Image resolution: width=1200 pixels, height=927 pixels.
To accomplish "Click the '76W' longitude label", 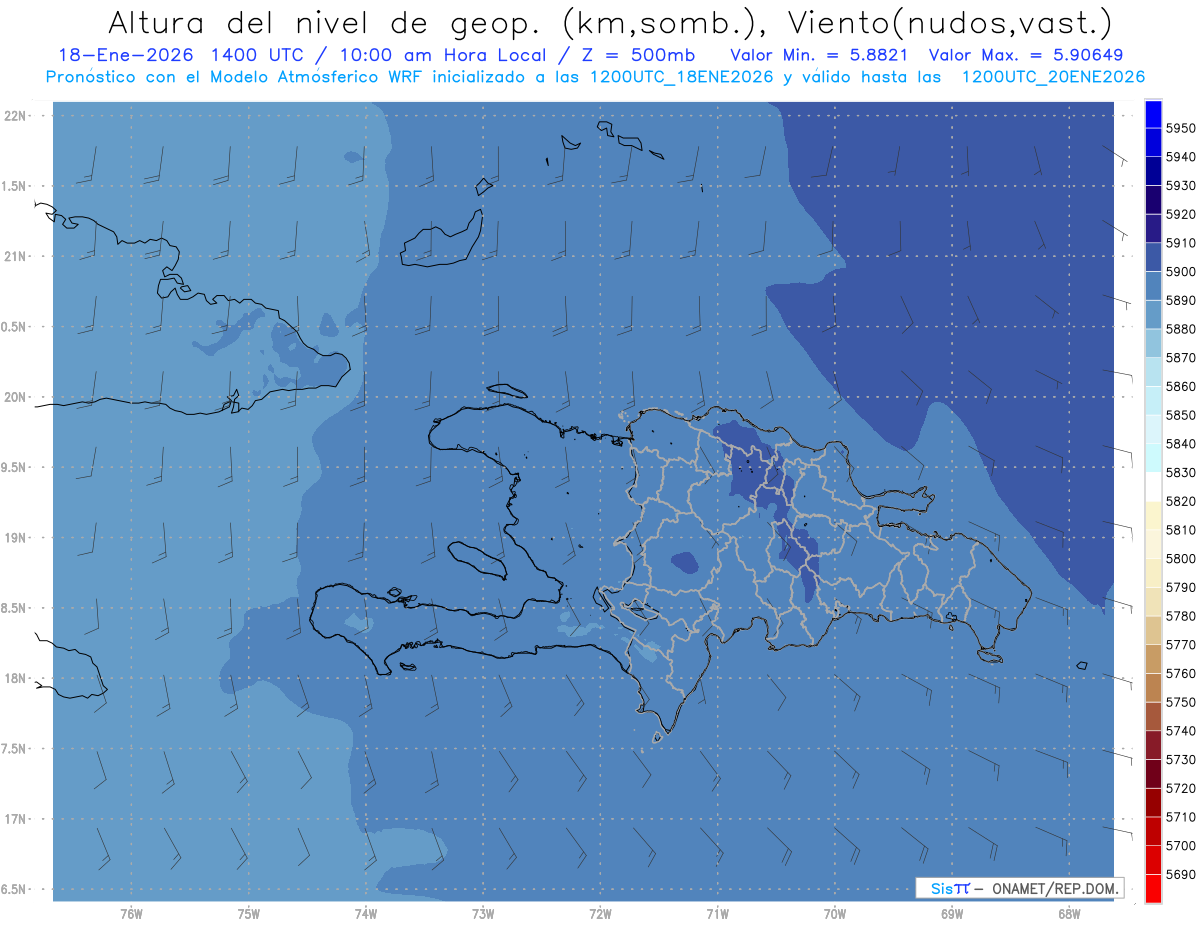I will click(131, 914).
